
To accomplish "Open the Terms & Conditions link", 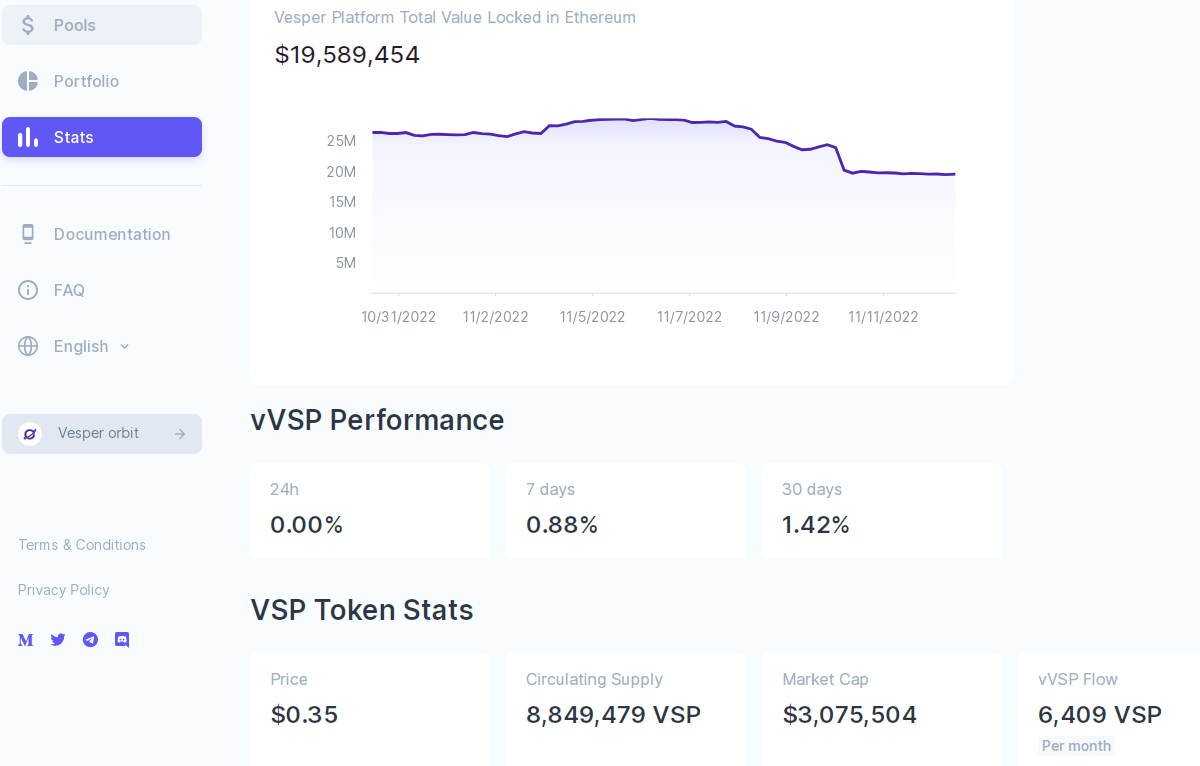I will pyautogui.click(x=82, y=545).
